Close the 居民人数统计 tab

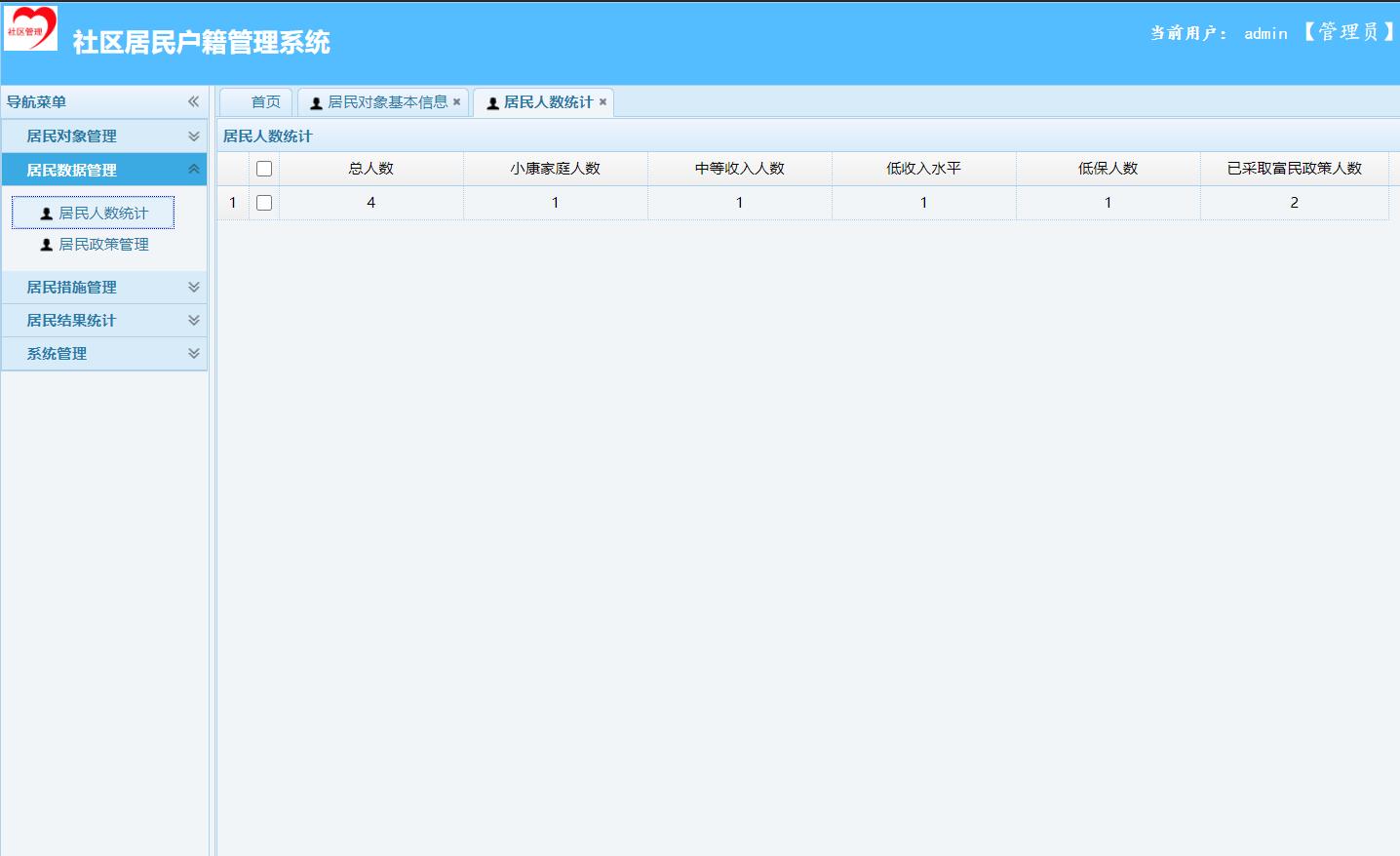(x=603, y=101)
